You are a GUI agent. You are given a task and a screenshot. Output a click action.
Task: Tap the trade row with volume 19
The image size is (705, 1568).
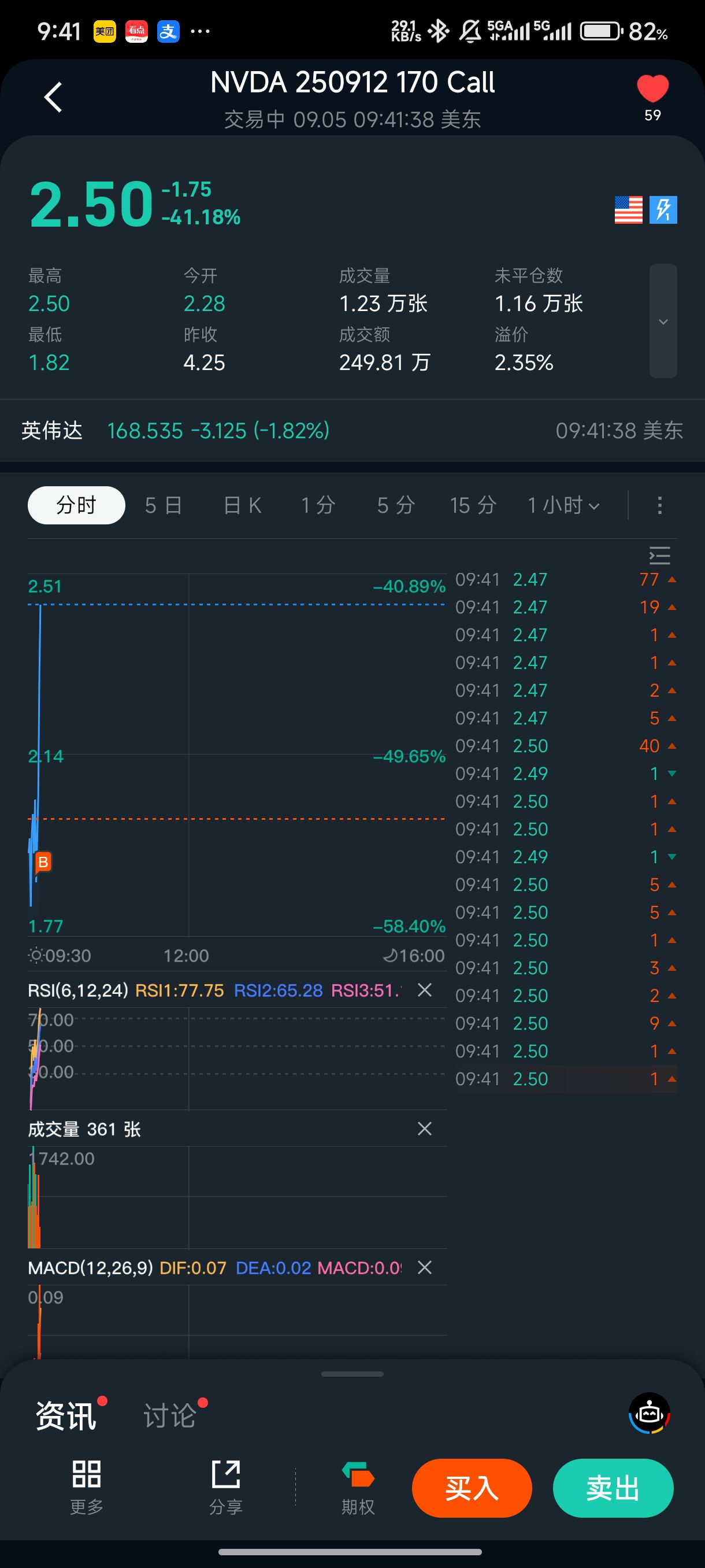[566, 607]
